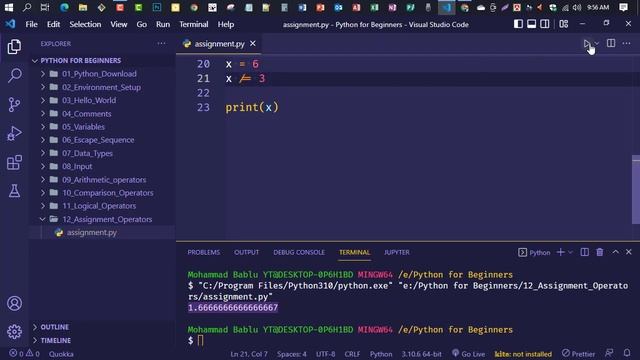
Task: Toggle the bottom Panel visibility
Action: [531, 24]
